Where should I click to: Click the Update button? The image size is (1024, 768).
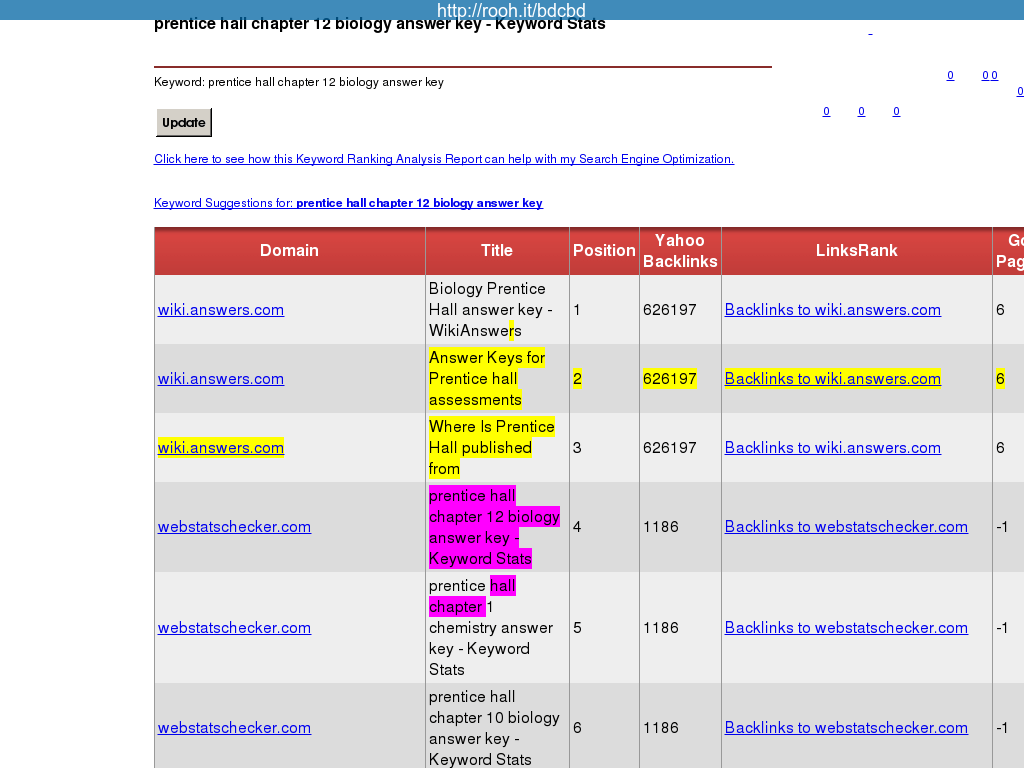click(x=184, y=123)
